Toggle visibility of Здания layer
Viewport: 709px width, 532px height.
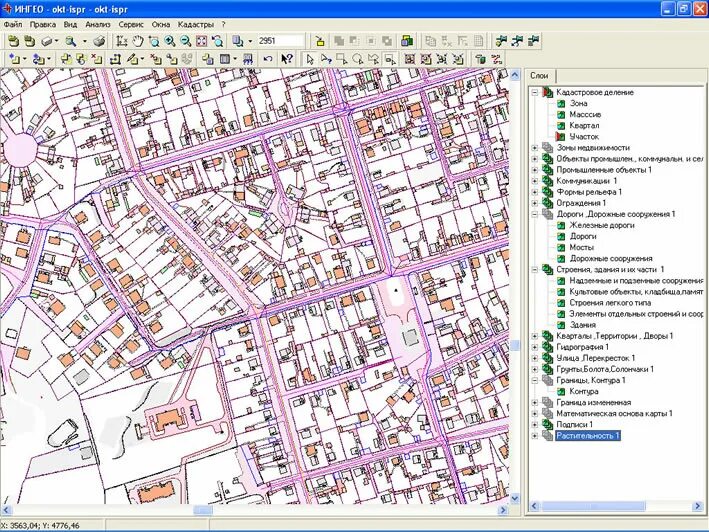pos(561,325)
